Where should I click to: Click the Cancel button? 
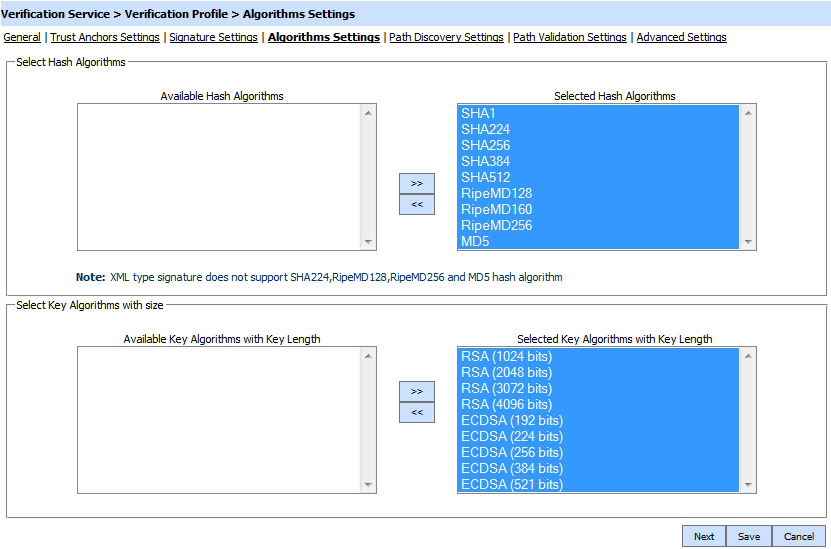799,536
